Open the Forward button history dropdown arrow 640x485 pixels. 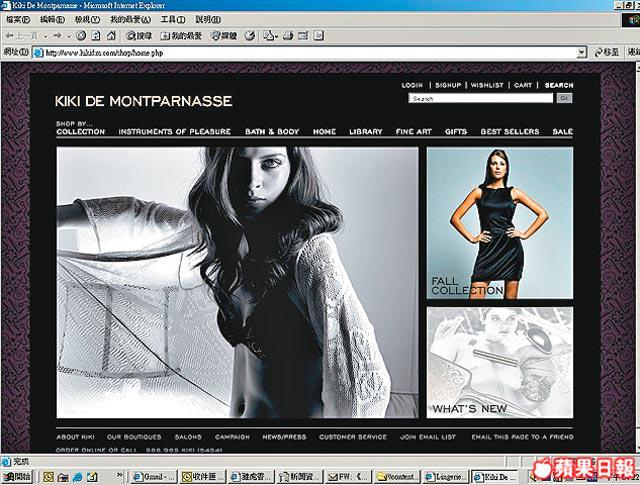point(69,36)
